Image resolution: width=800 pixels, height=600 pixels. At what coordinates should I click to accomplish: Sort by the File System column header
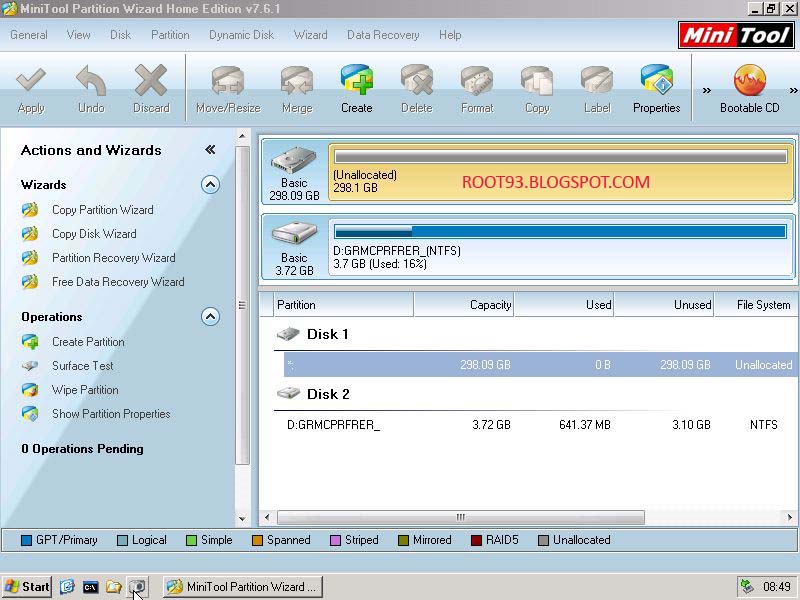tap(756, 305)
